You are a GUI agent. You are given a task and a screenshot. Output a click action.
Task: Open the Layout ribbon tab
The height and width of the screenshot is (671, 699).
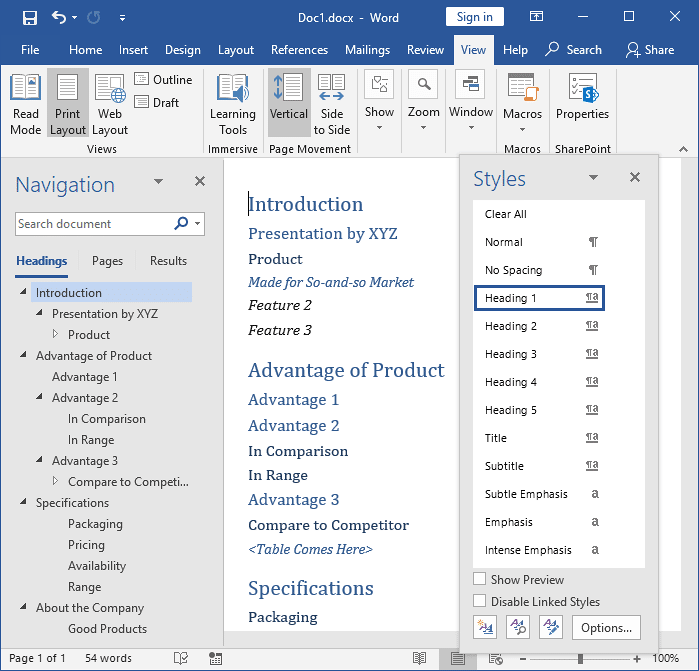236,50
